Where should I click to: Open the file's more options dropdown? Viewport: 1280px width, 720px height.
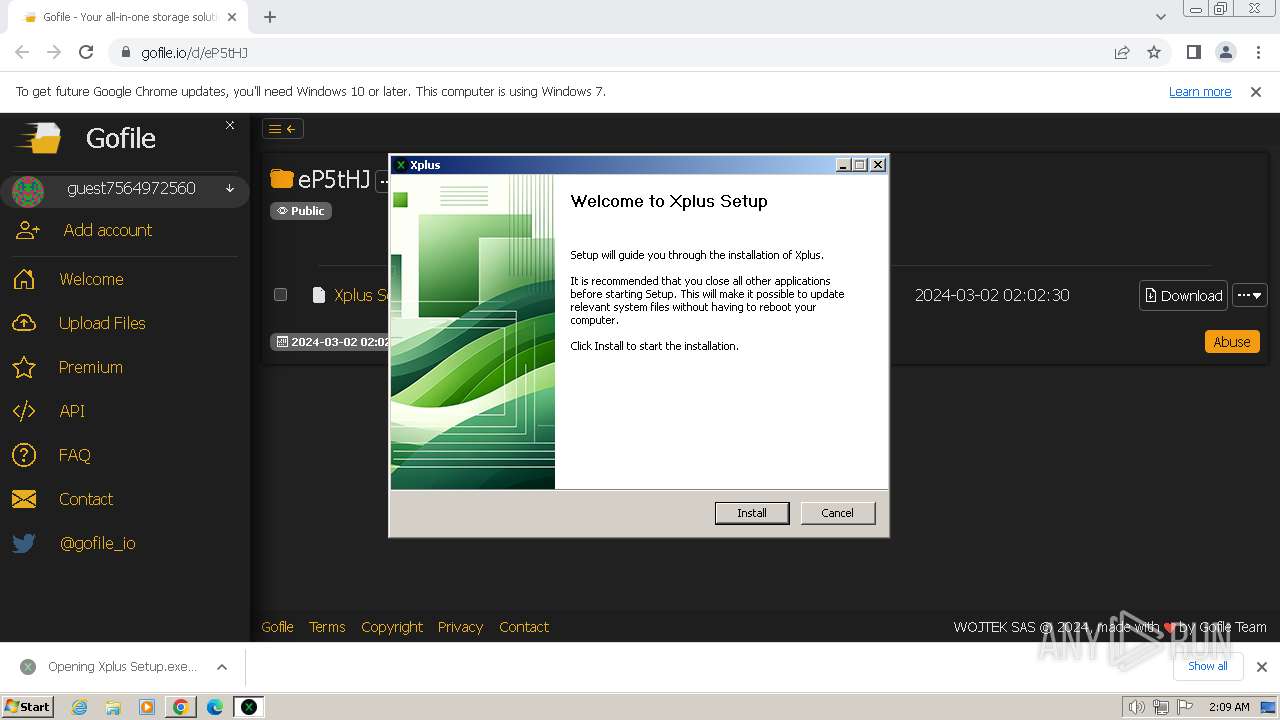click(1250, 295)
